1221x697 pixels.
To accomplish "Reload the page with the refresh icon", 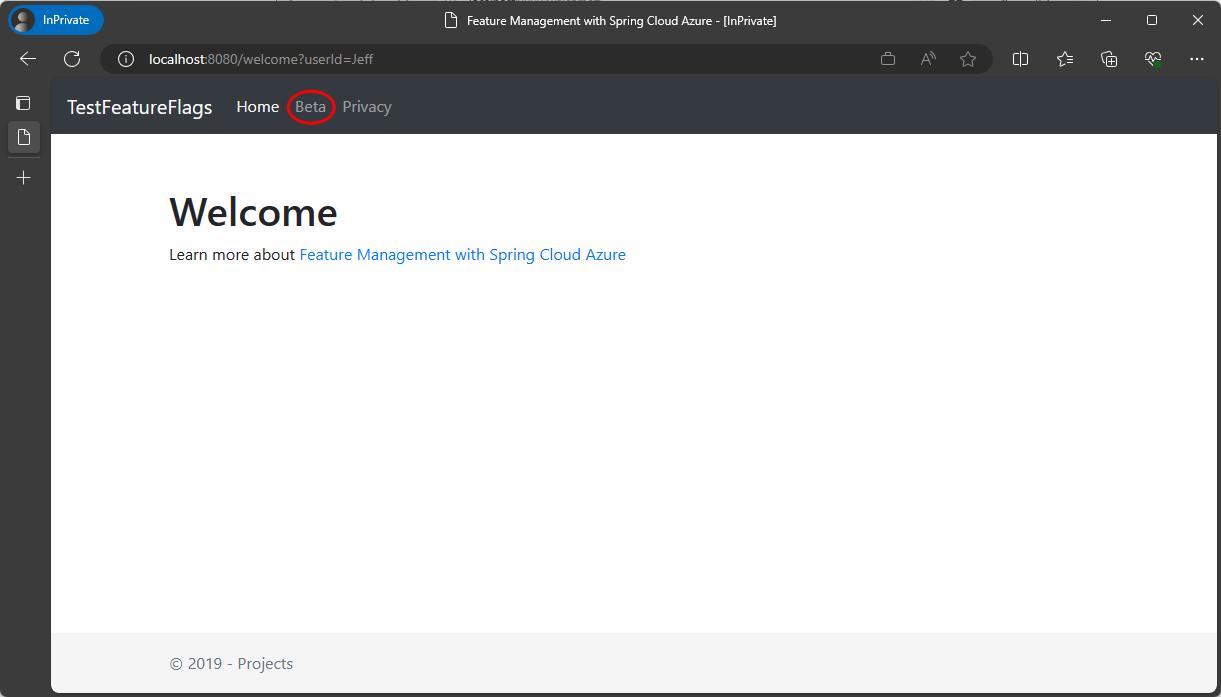I will pyautogui.click(x=72, y=59).
